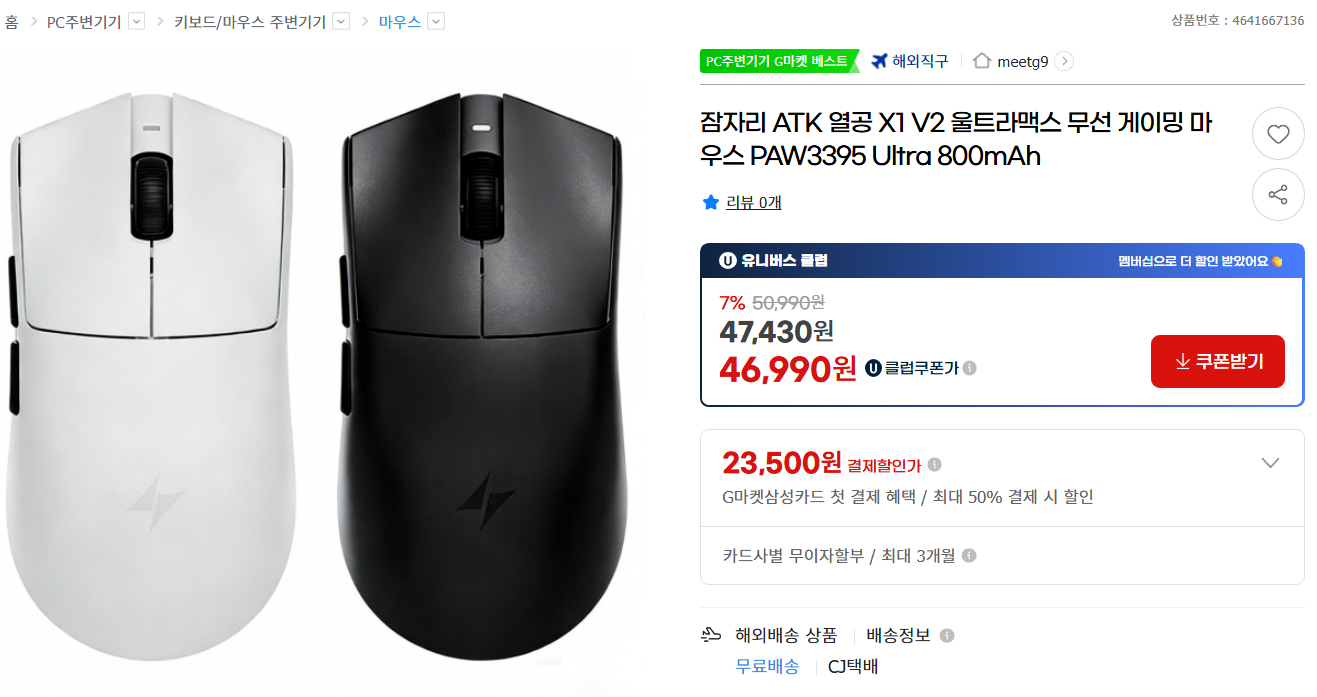Click the heart wishlist icon
The height and width of the screenshot is (697, 1317).
pos(1278,133)
